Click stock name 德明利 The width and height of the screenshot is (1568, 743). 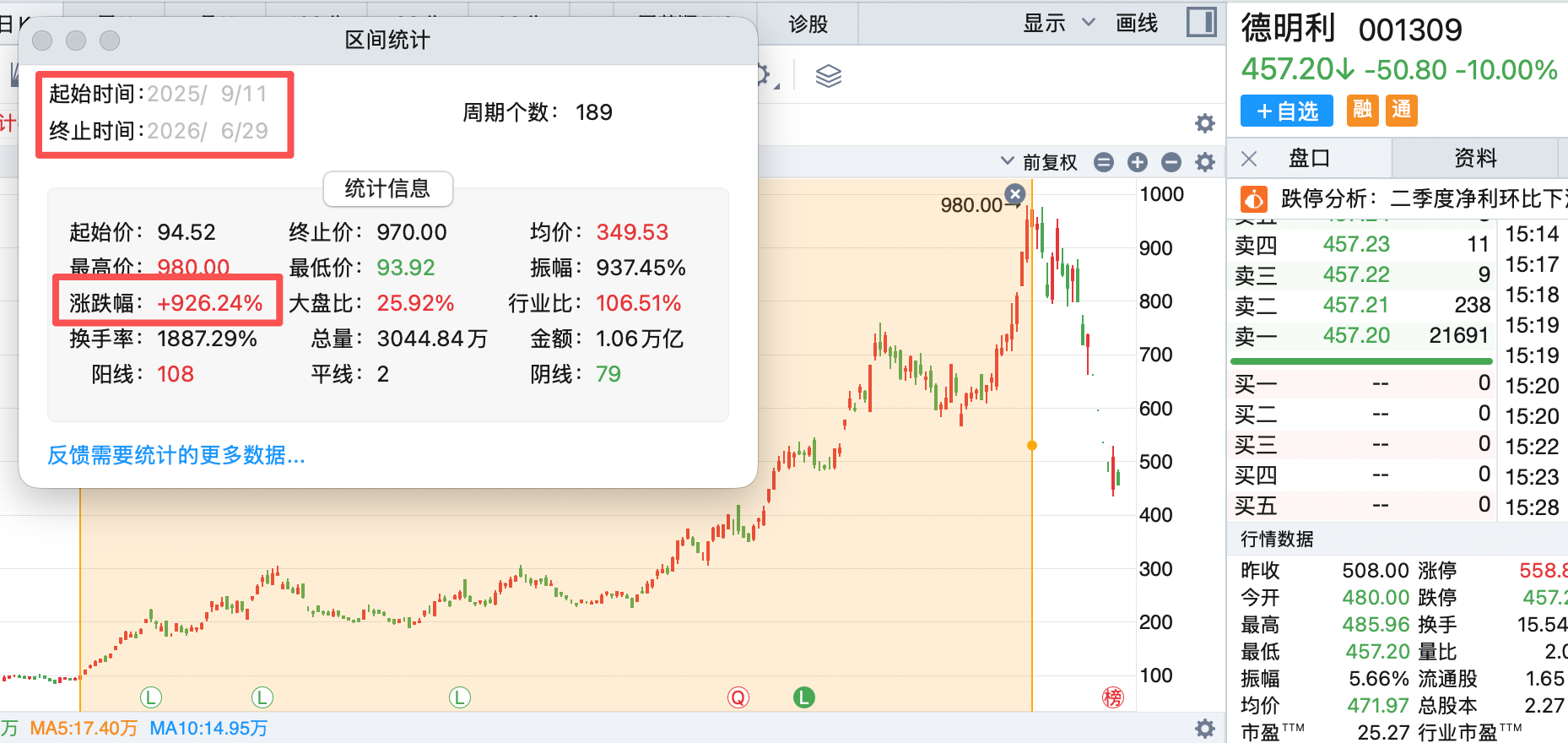1288,29
